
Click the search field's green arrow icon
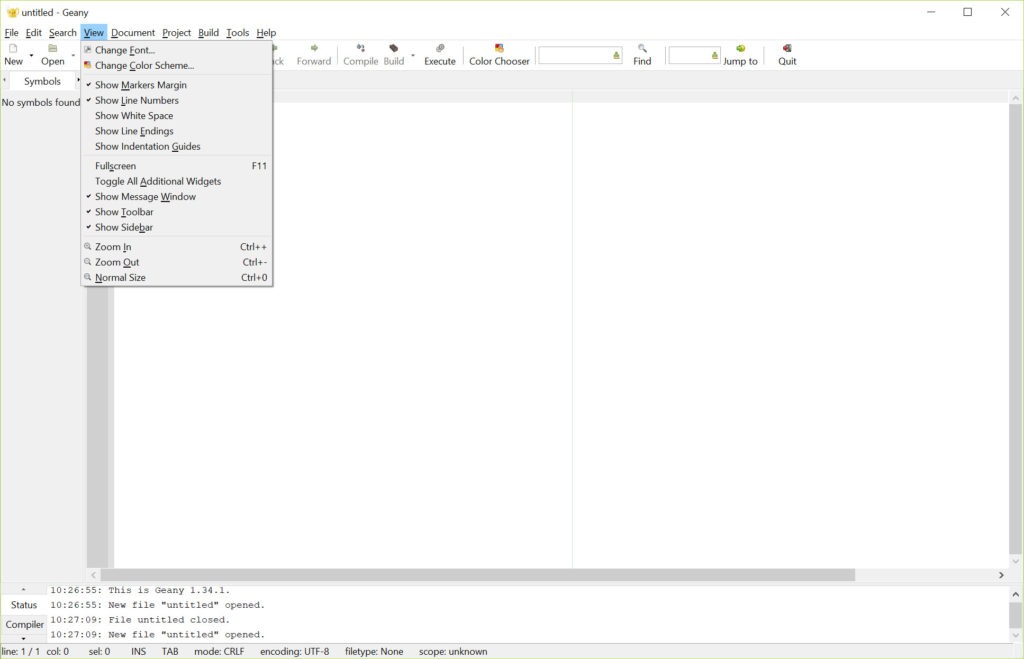(x=616, y=56)
